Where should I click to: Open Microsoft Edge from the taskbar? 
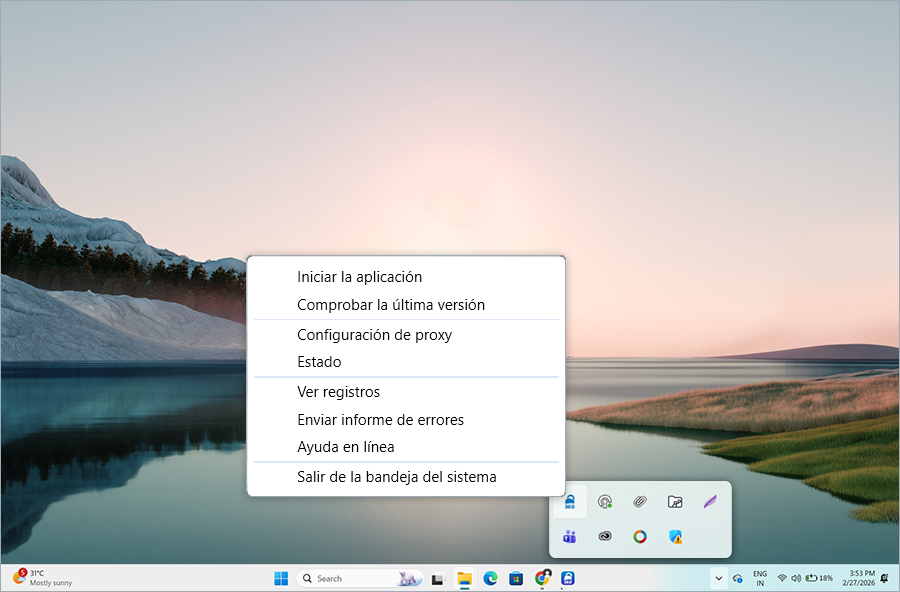[490, 578]
